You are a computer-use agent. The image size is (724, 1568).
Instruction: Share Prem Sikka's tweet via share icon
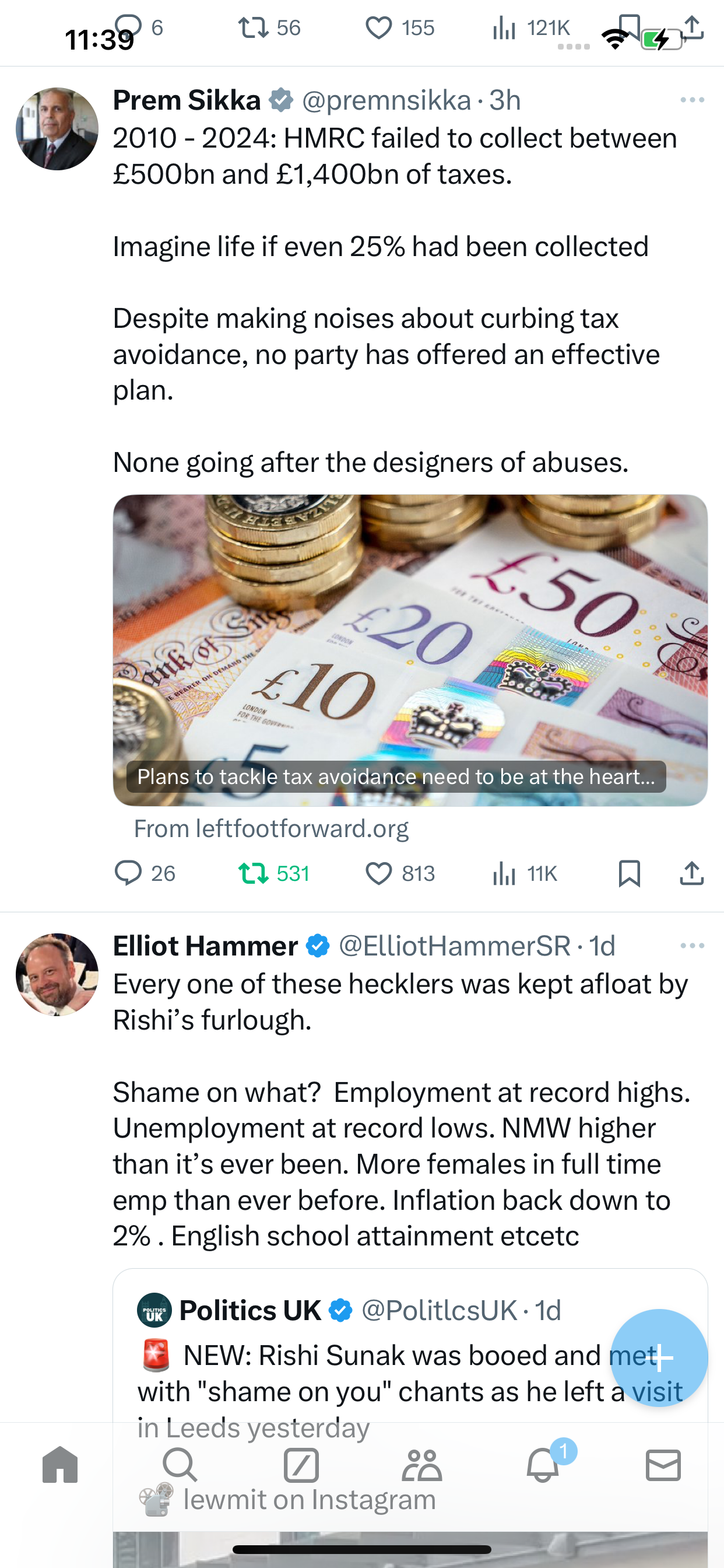(x=692, y=873)
